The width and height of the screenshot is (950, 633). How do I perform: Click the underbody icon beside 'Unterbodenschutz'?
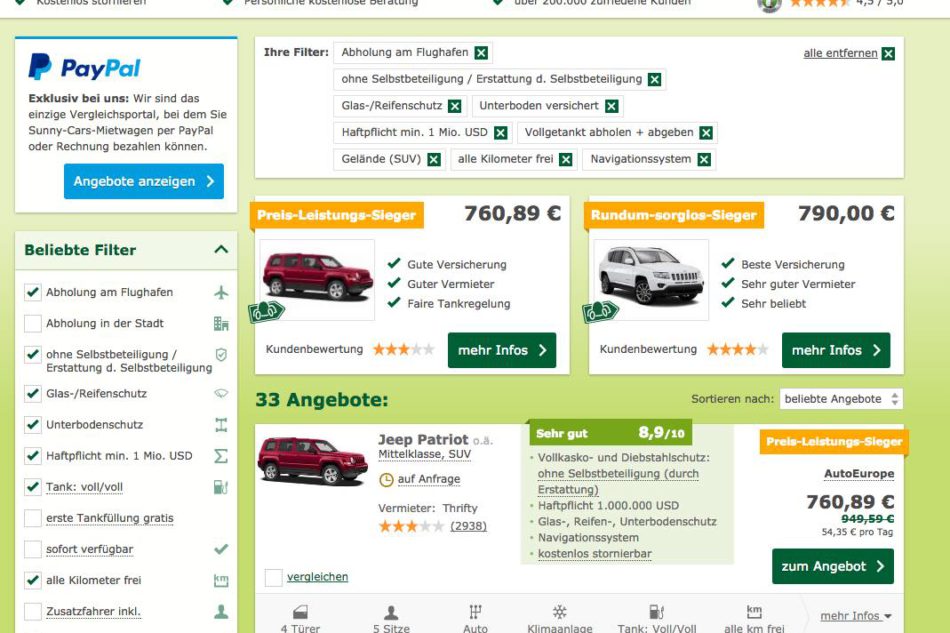(x=221, y=425)
